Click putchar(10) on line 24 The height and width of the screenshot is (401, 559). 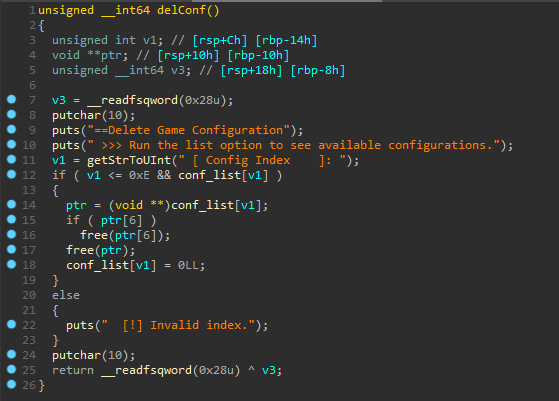(x=90, y=355)
